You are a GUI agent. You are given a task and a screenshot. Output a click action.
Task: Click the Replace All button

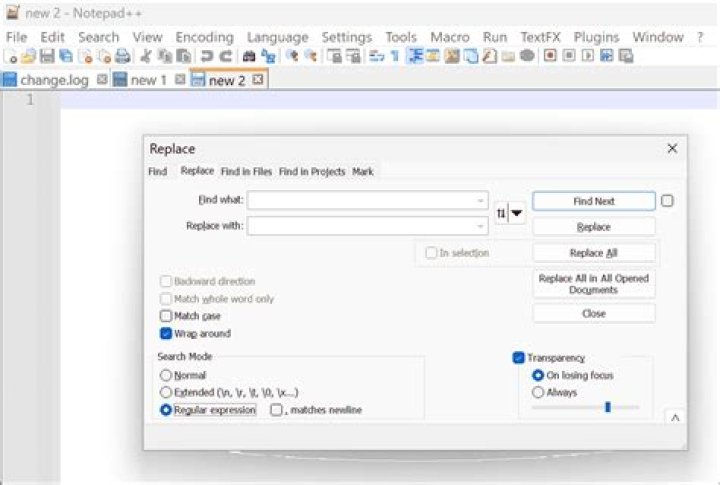coord(594,253)
